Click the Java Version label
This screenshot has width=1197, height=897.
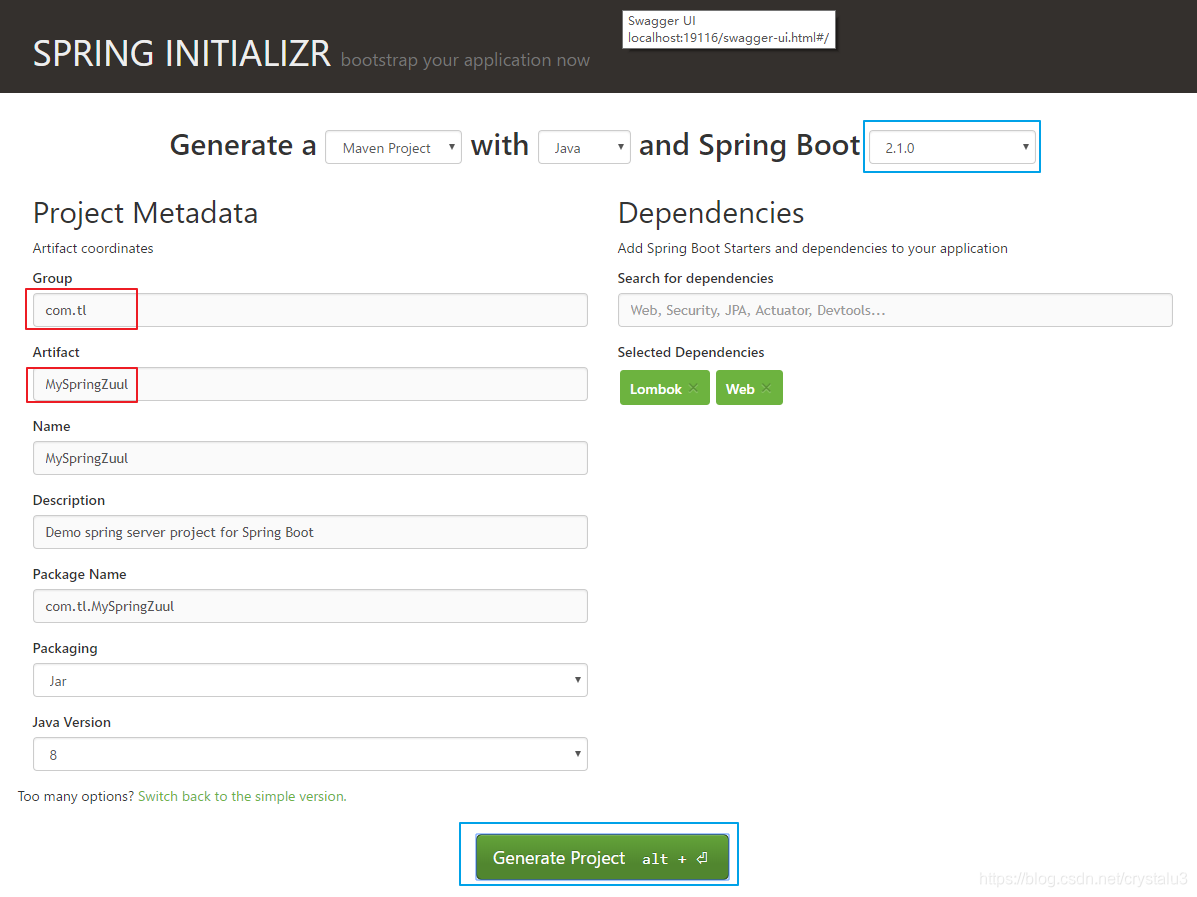[72, 722]
